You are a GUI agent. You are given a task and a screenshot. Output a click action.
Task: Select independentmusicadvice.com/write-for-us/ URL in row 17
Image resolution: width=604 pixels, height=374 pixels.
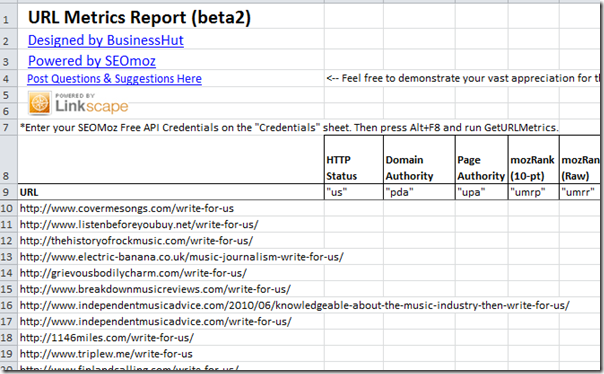tap(171, 322)
